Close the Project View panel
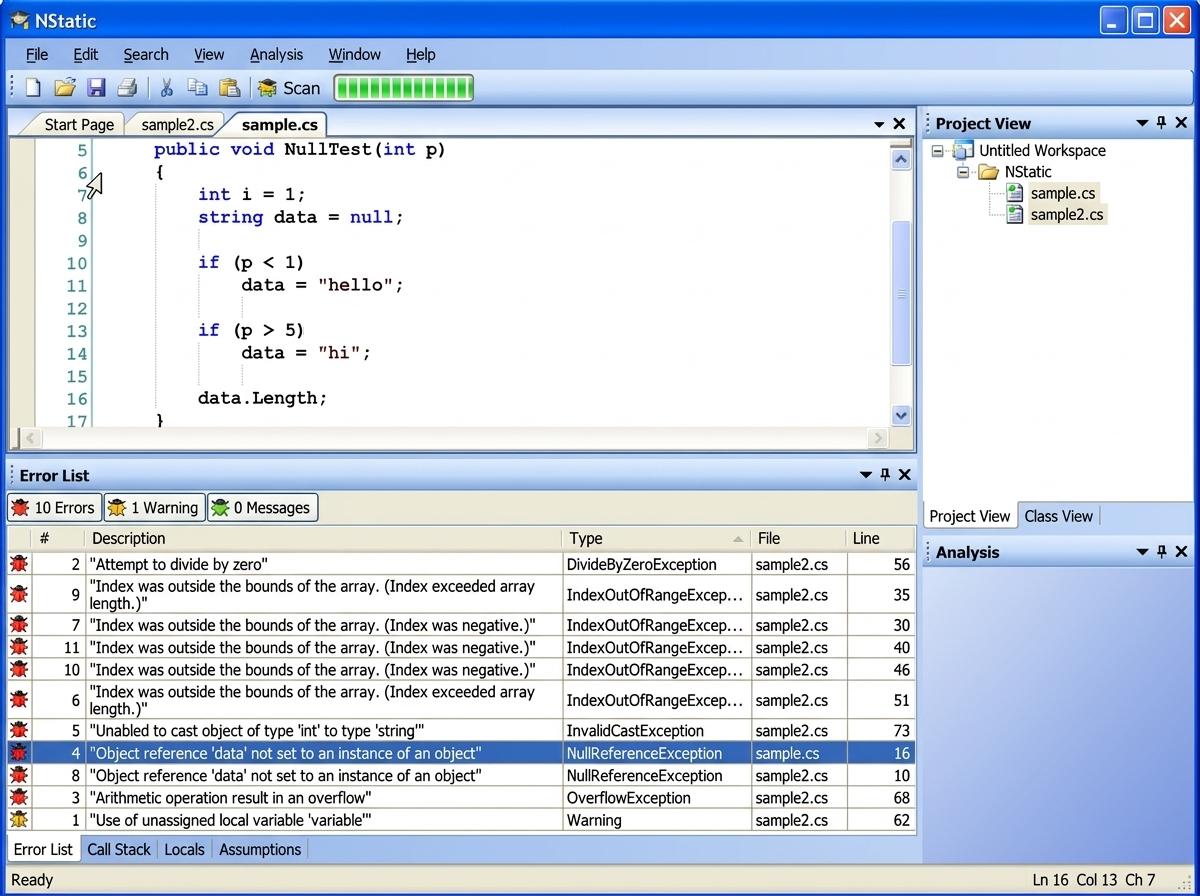1200x896 pixels. coord(1181,123)
